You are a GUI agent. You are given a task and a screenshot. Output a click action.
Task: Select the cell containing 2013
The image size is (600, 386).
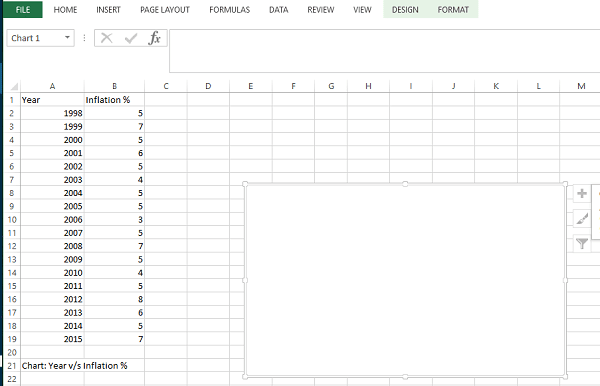[52, 313]
